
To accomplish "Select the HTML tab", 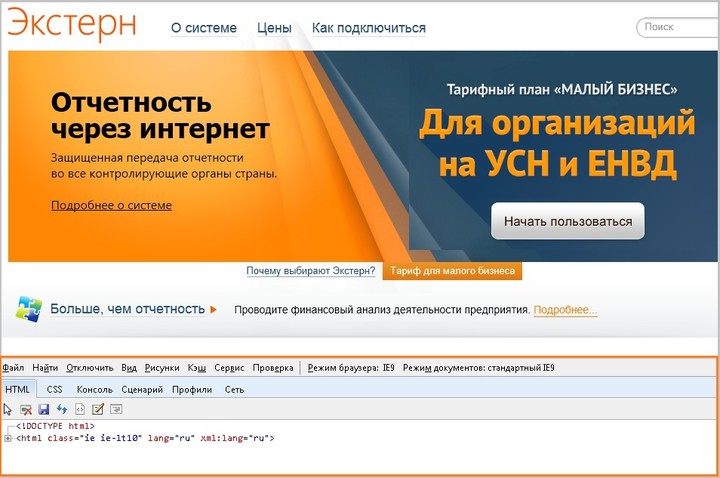I will tap(17, 389).
